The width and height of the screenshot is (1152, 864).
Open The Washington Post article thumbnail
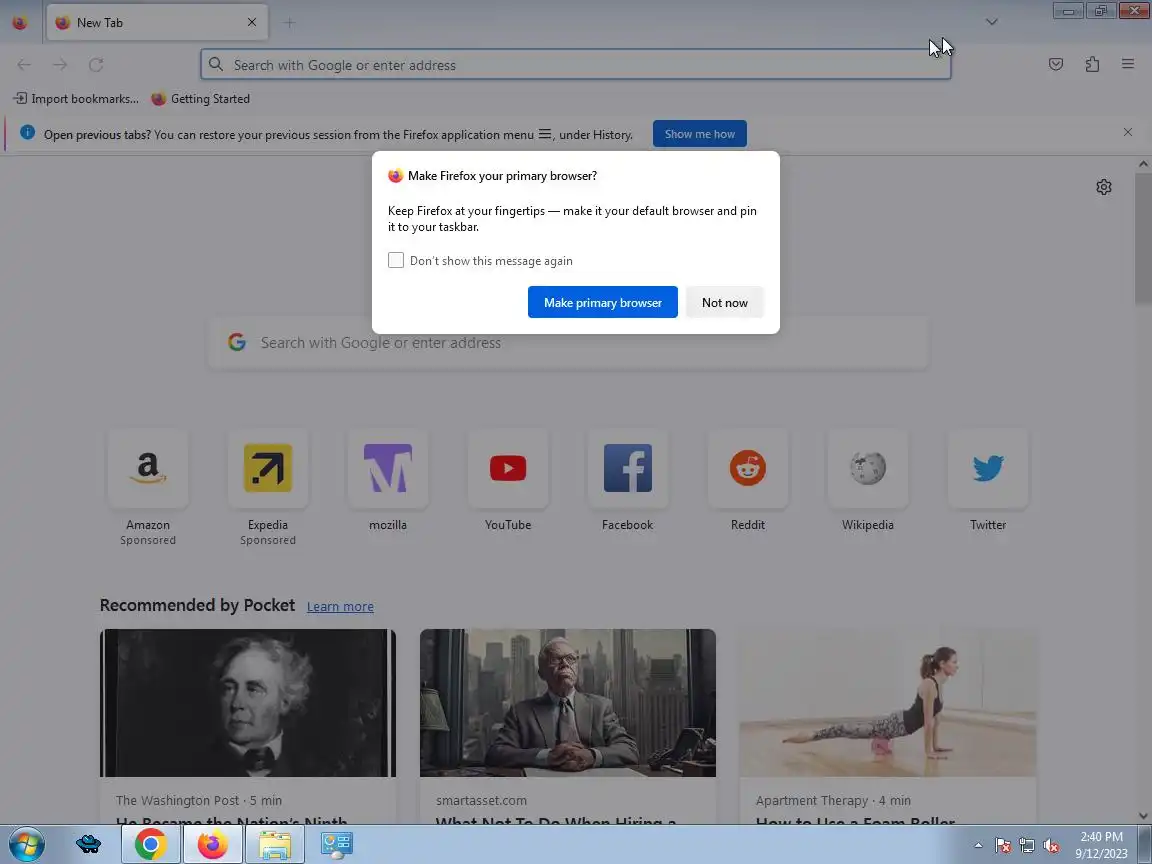click(248, 702)
